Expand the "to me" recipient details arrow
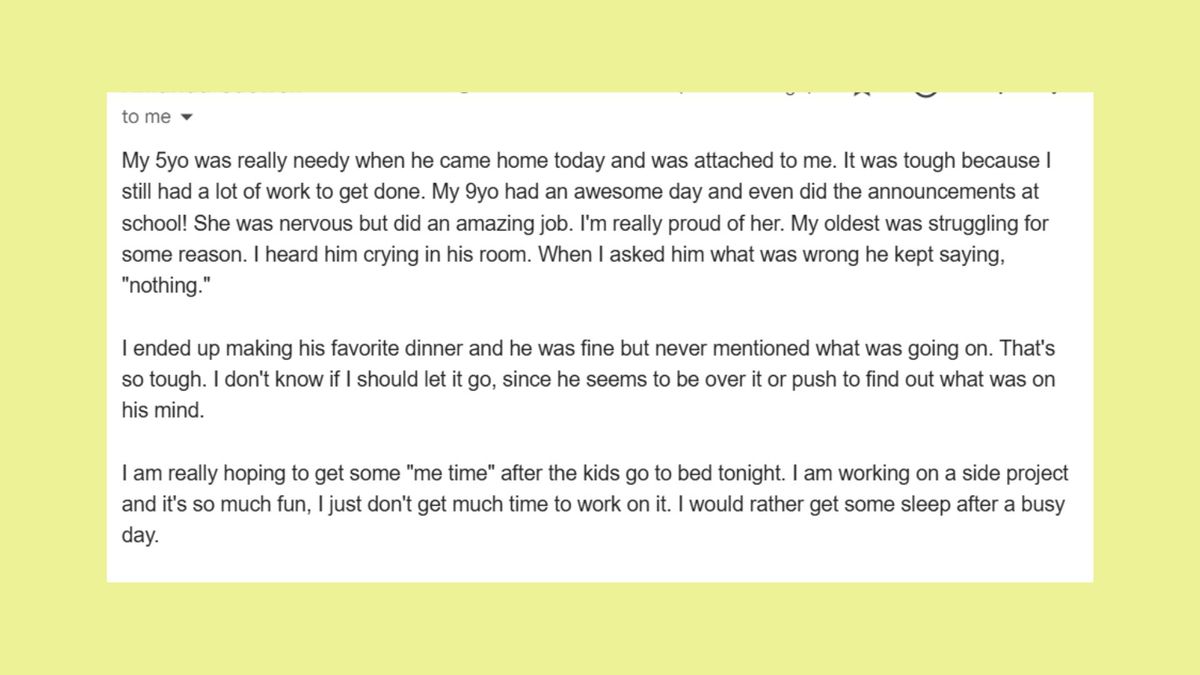Viewport: 1200px width, 675px height. (x=186, y=117)
